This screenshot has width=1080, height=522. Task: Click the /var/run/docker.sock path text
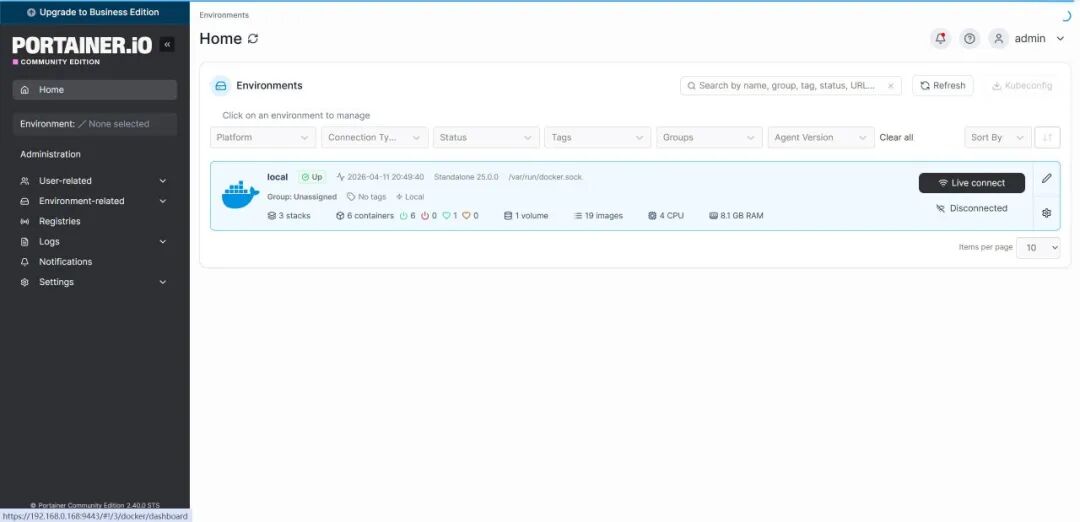[x=545, y=177]
